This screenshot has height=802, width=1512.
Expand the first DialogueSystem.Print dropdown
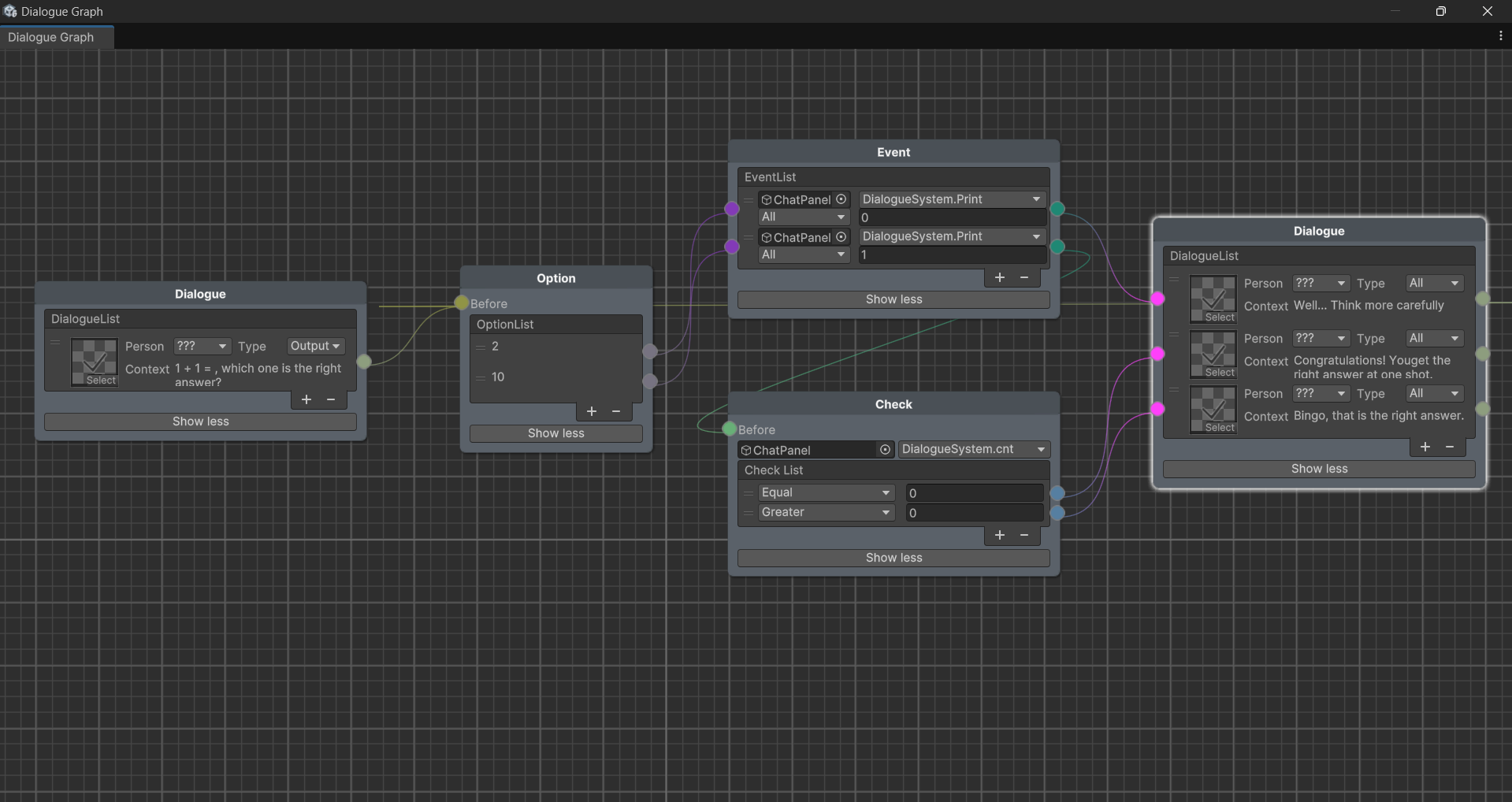click(952, 199)
